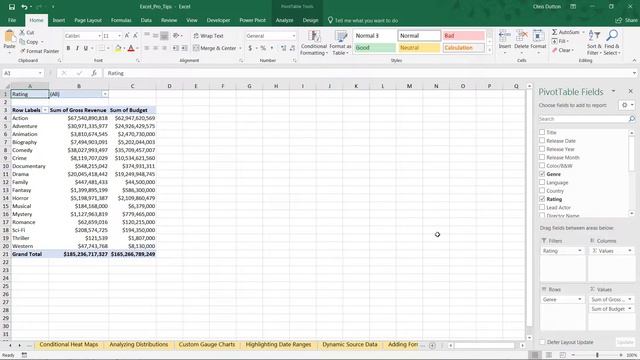Apply Percent Style format
The width and height of the screenshot is (640, 360).
point(263,48)
